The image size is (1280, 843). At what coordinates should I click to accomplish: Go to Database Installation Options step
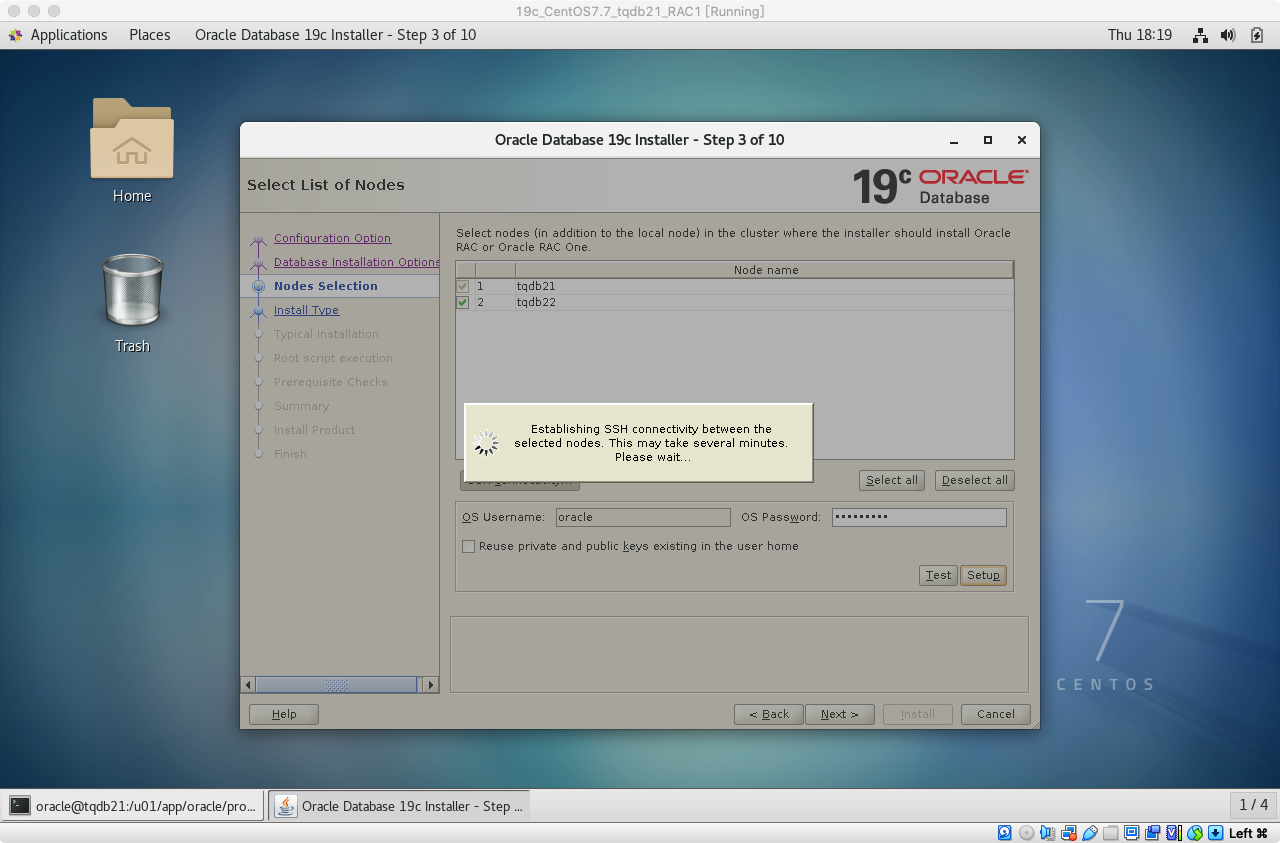pos(357,262)
